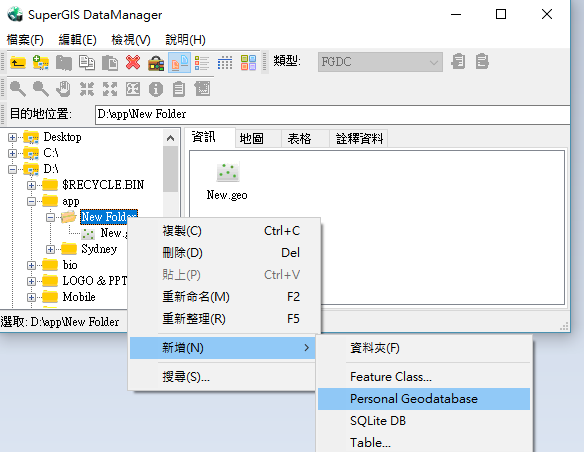Open the toolbox icon in toolbar
The image size is (584, 452).
click(x=156, y=62)
